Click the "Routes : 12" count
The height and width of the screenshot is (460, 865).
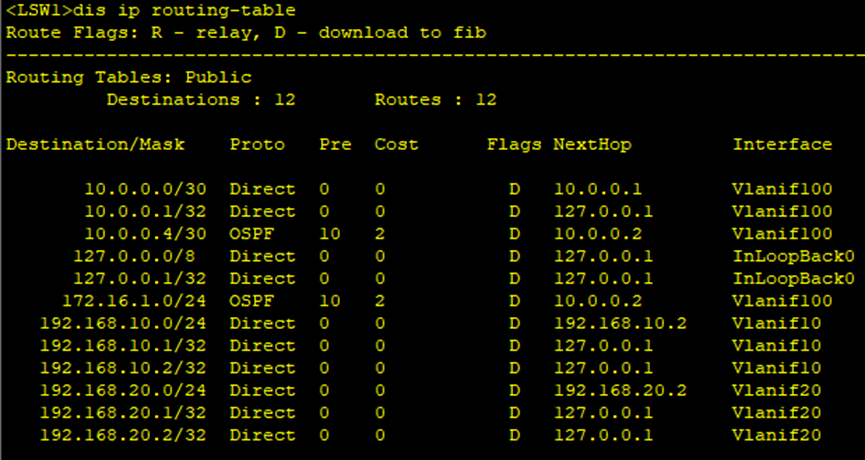tap(435, 100)
